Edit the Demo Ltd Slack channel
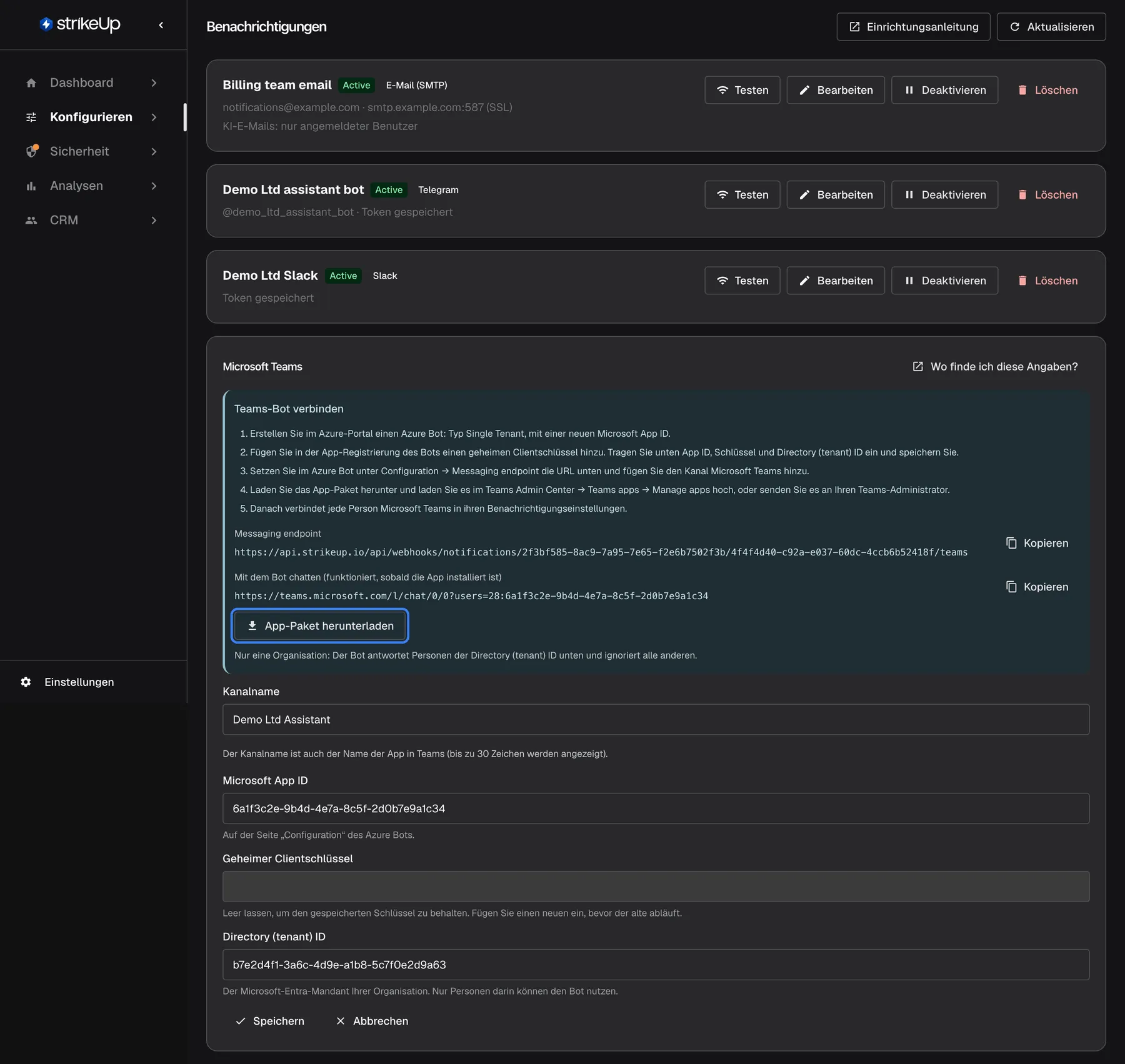This screenshot has height=1064, width=1125. [836, 281]
